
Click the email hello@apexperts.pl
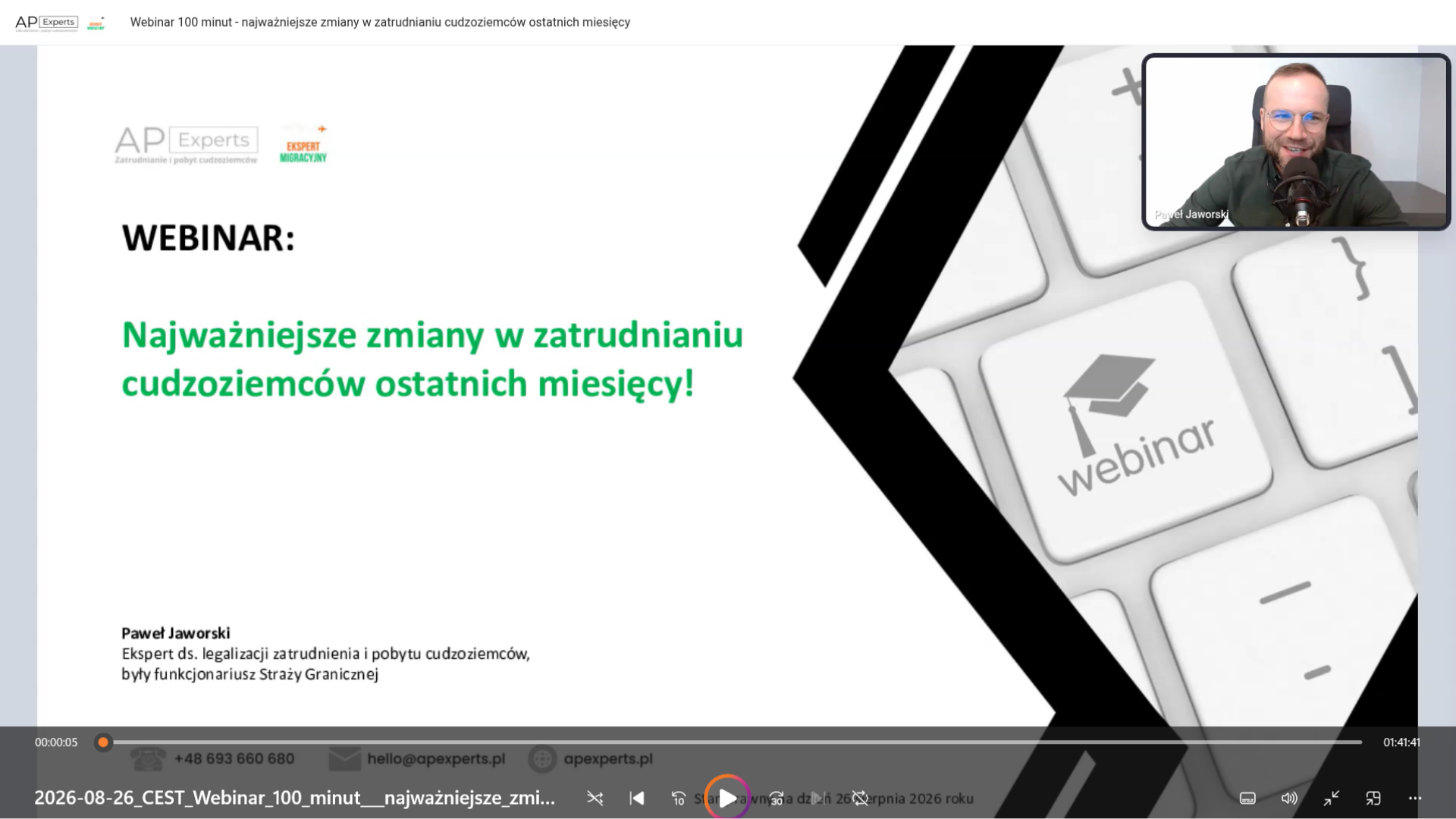436,759
